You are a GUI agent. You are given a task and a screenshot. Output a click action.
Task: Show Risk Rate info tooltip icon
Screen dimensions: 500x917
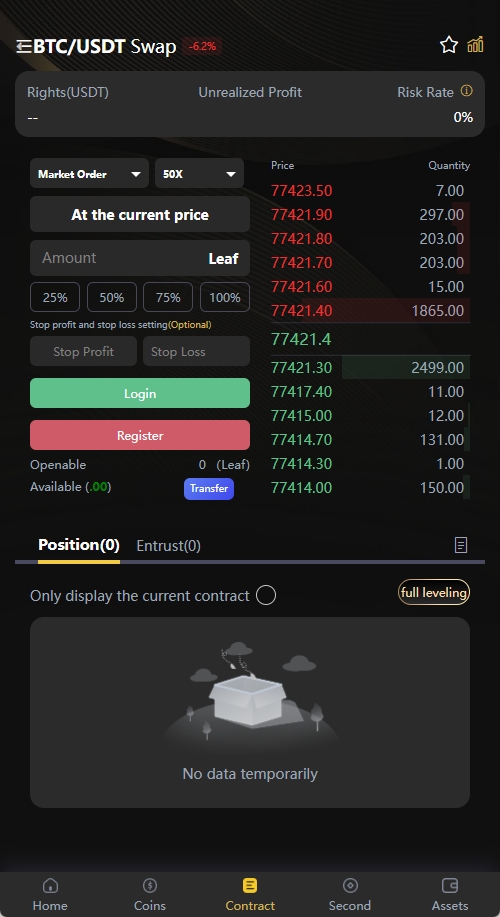(x=466, y=91)
